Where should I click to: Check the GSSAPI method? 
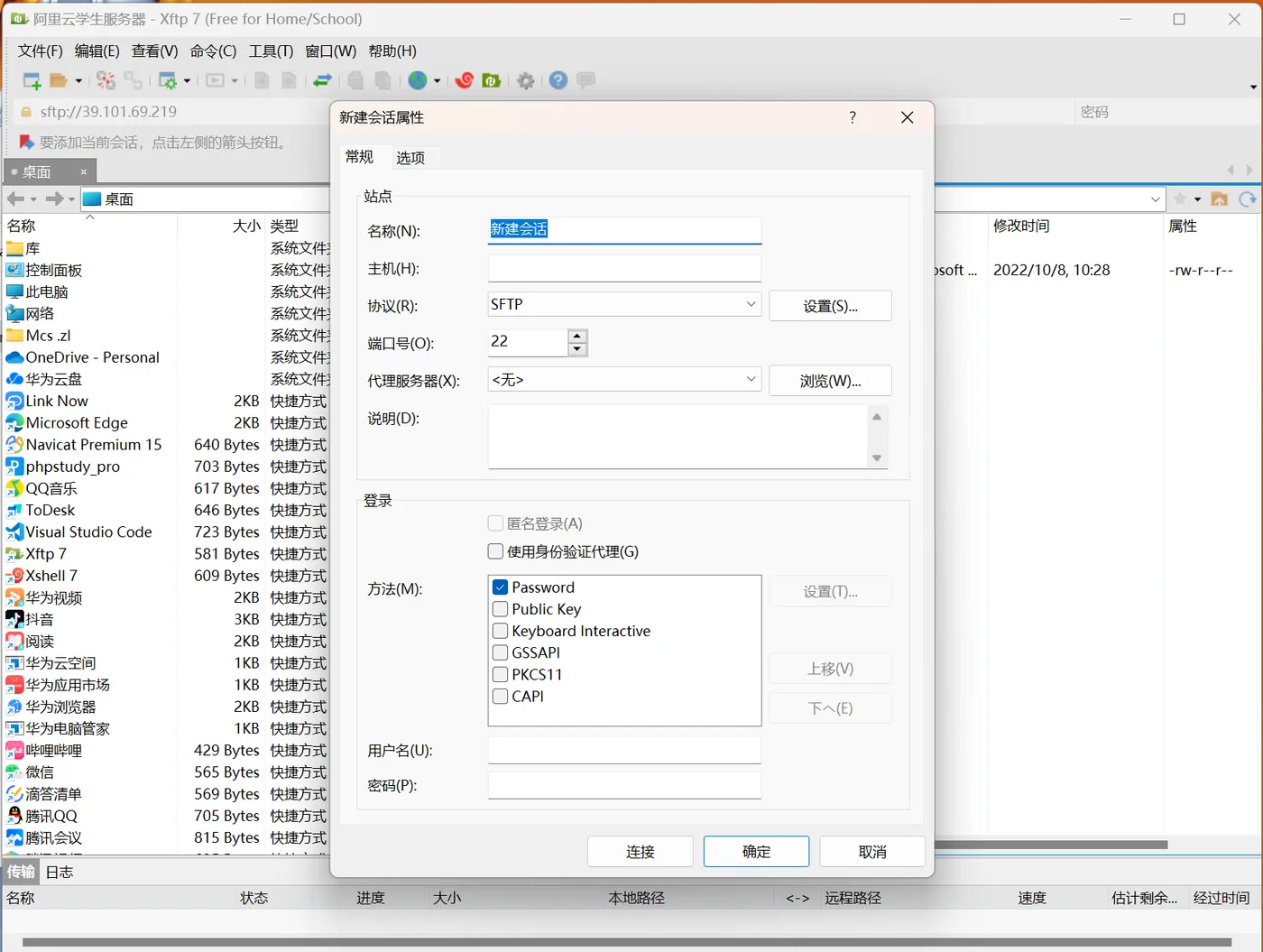(x=500, y=652)
